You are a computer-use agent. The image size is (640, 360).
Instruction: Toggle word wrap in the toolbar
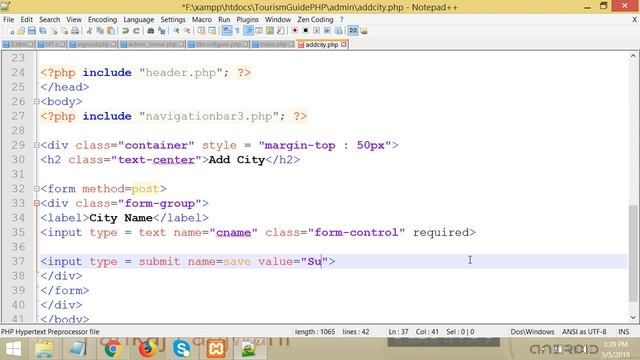tap(227, 31)
